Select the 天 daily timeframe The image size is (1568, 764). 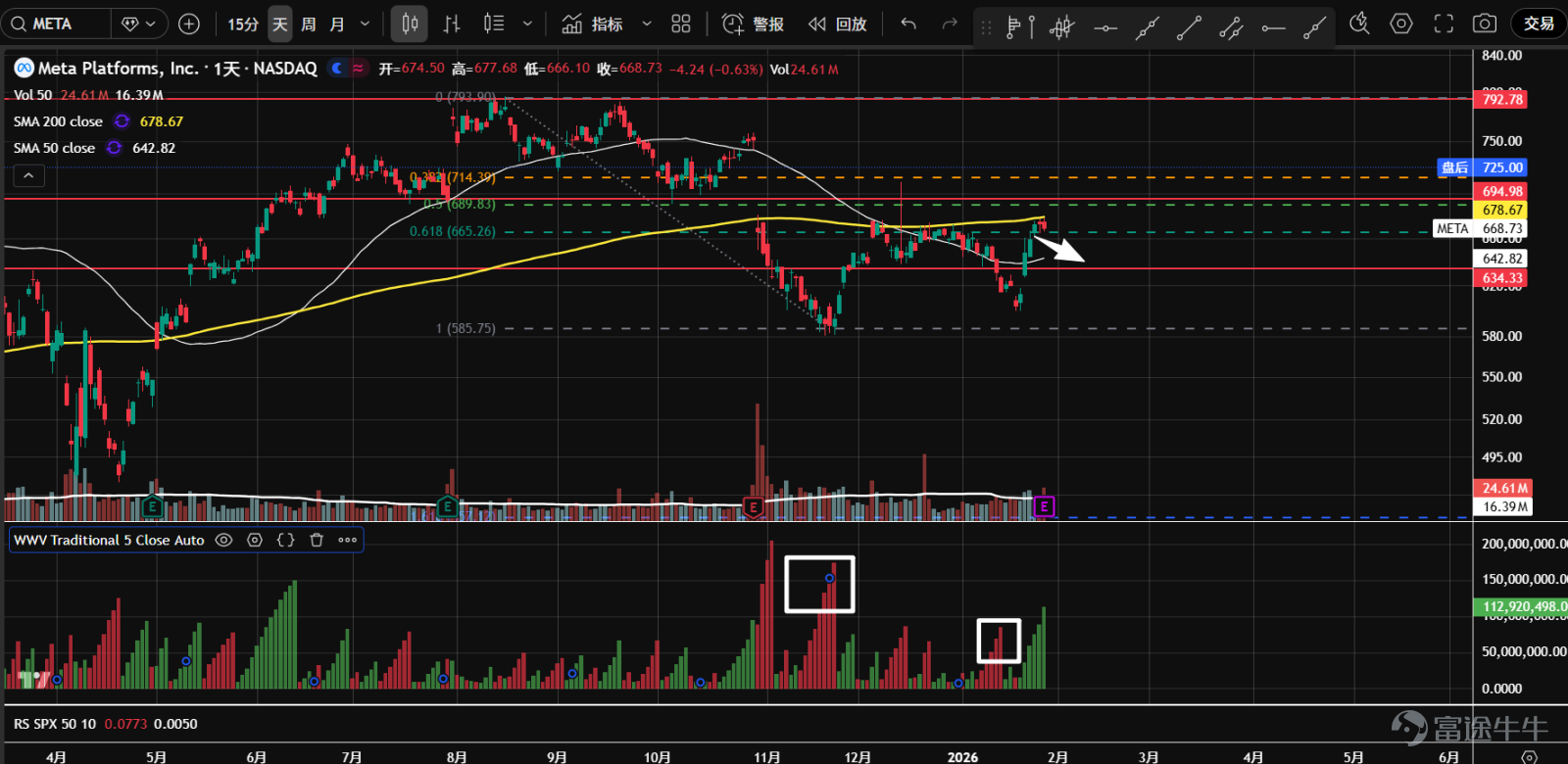(x=280, y=24)
